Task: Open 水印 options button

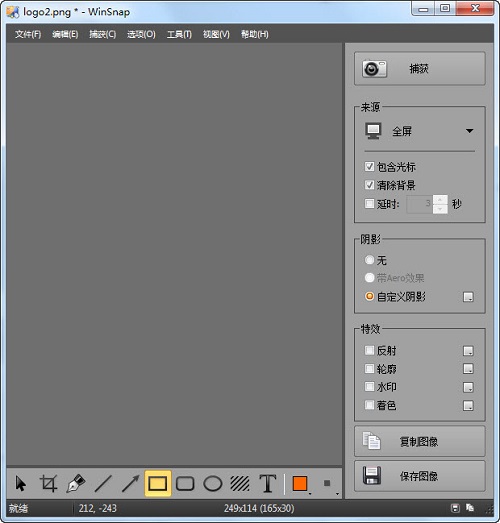Action: click(468, 387)
